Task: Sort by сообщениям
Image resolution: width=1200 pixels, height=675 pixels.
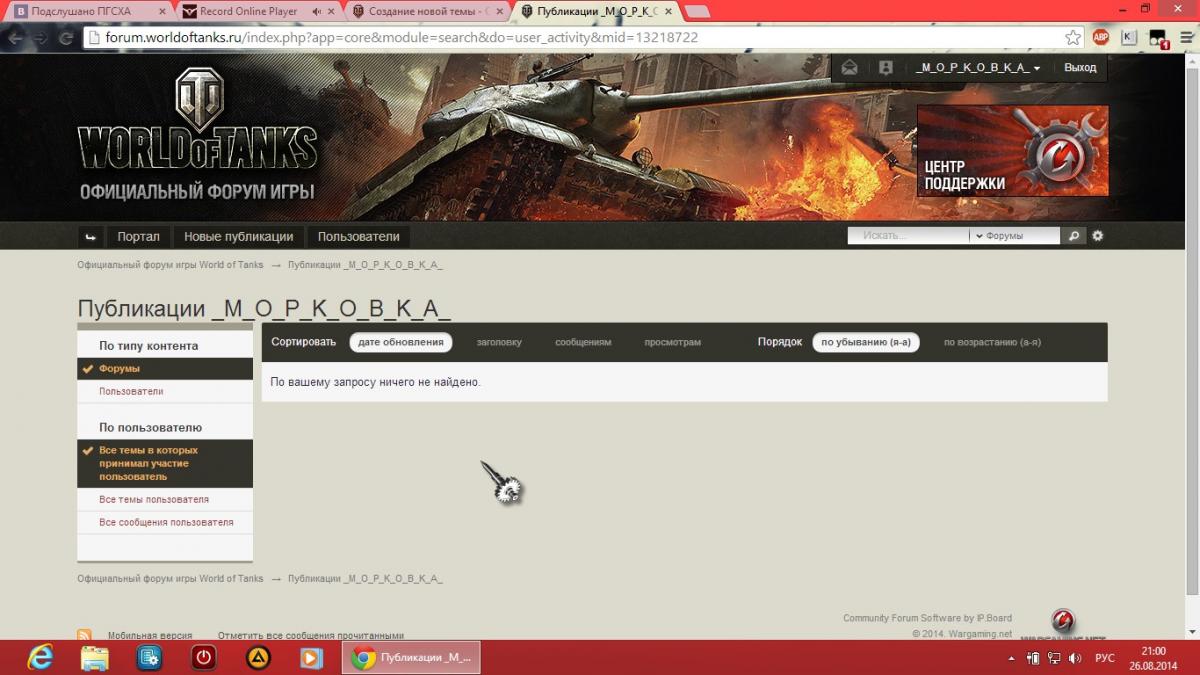Action: [x=583, y=342]
